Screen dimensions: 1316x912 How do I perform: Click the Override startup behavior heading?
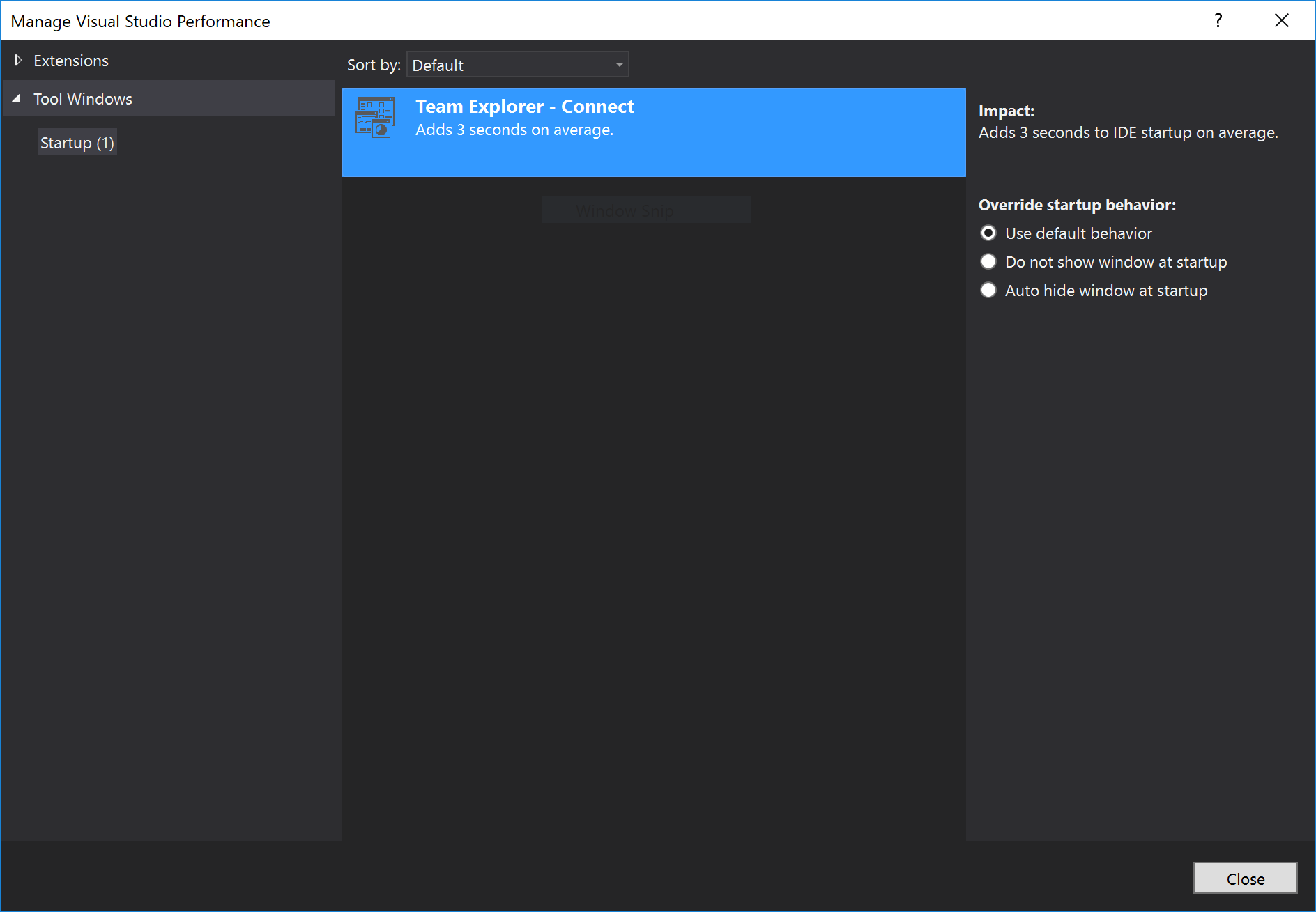click(1077, 205)
